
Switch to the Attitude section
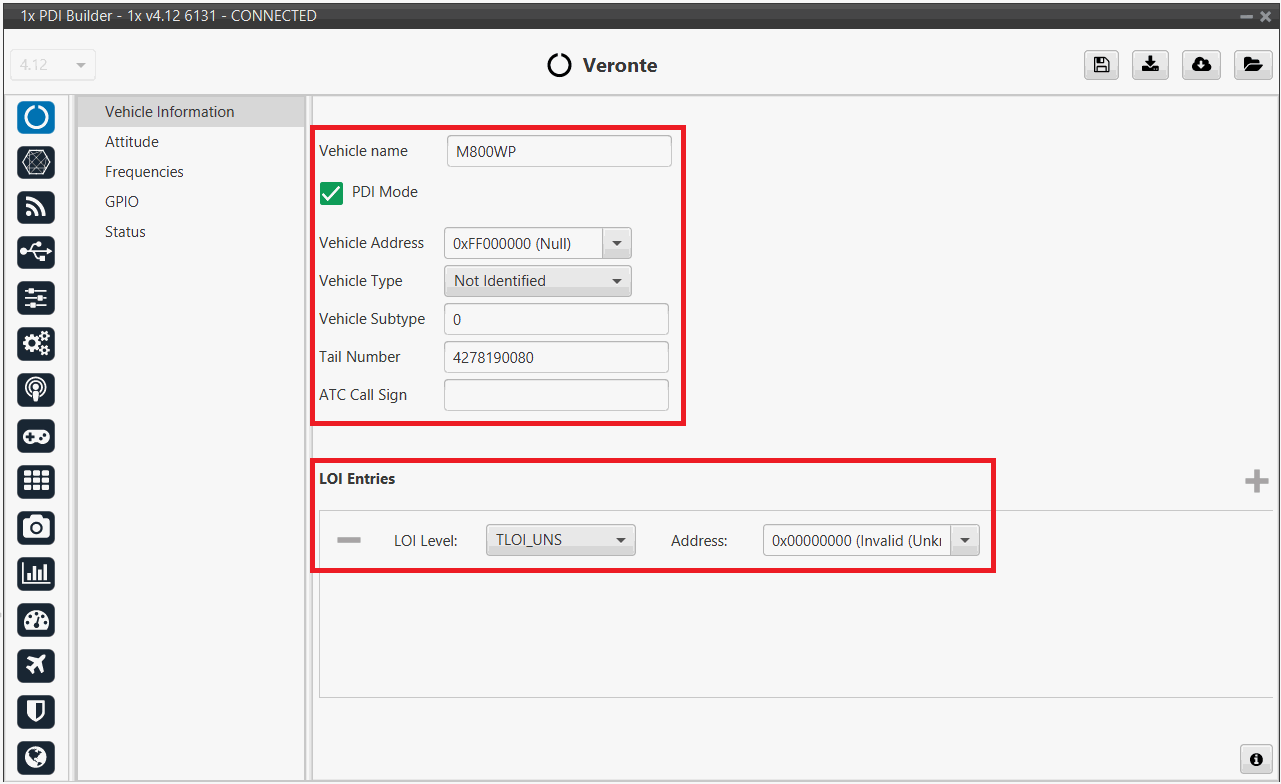(x=132, y=142)
